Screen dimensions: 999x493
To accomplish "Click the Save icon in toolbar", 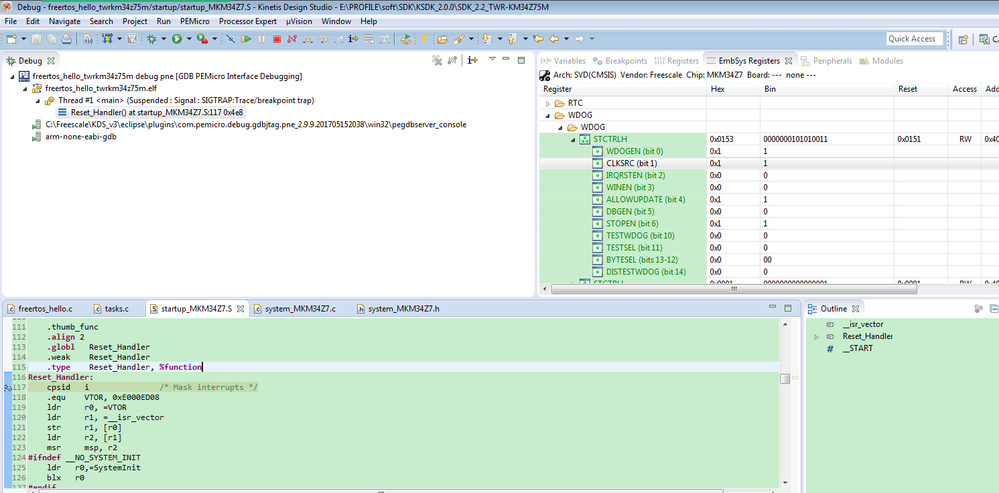I will [x=36, y=39].
